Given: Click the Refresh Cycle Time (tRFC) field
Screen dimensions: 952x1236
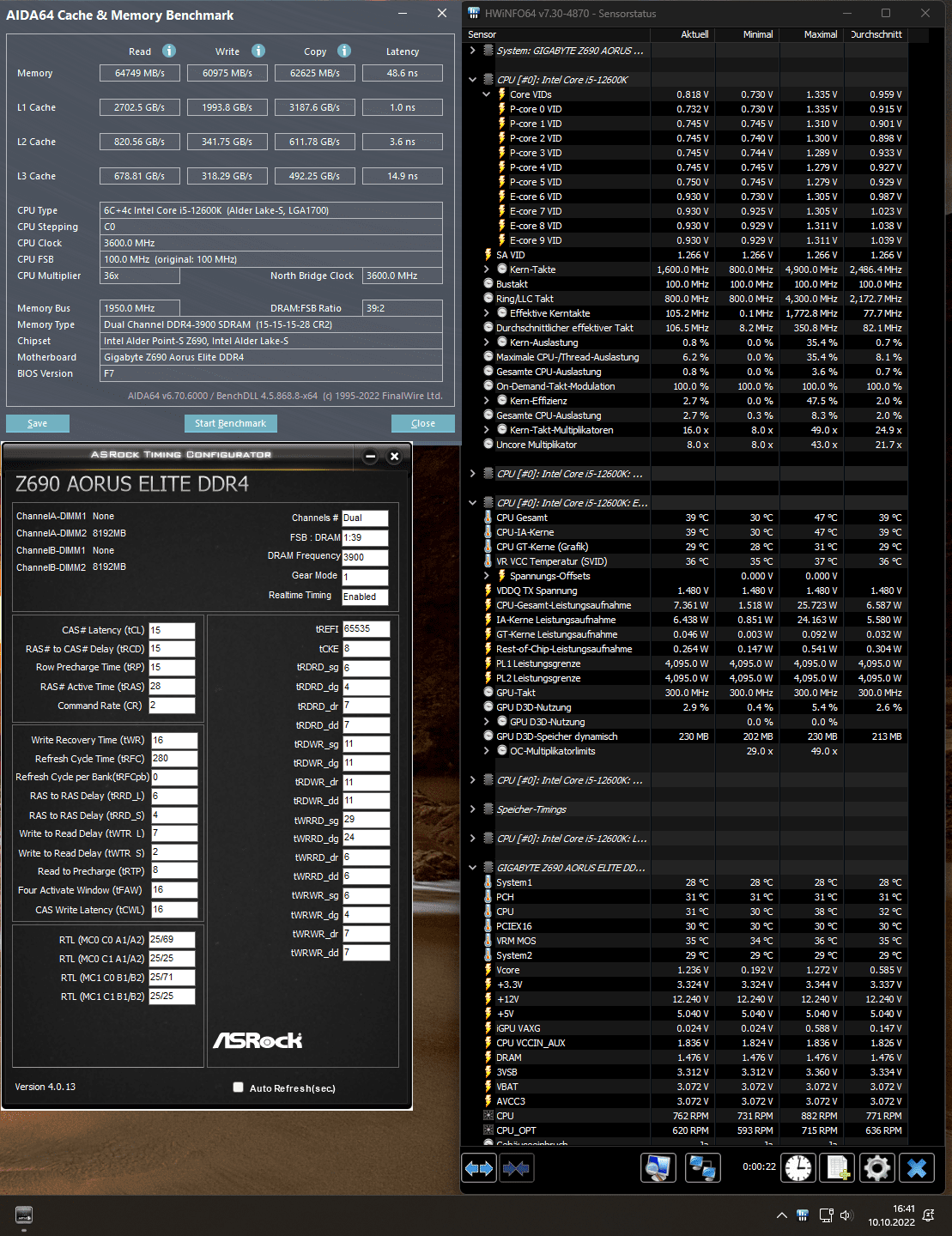Looking at the screenshot, I should (x=174, y=759).
